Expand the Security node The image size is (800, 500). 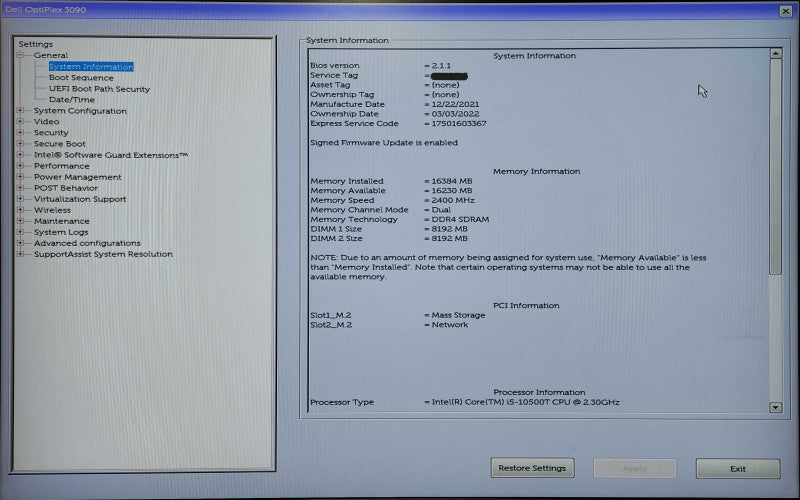coord(20,133)
